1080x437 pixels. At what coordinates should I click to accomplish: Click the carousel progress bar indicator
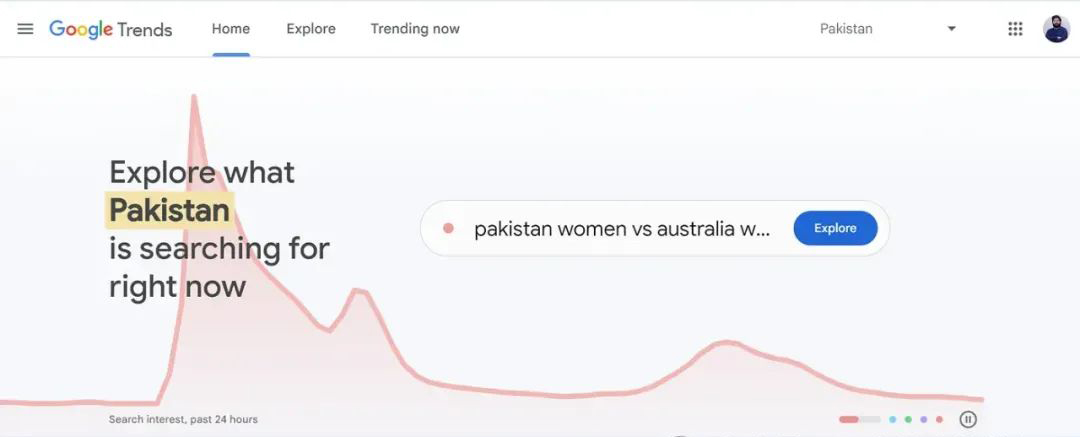[x=859, y=420]
